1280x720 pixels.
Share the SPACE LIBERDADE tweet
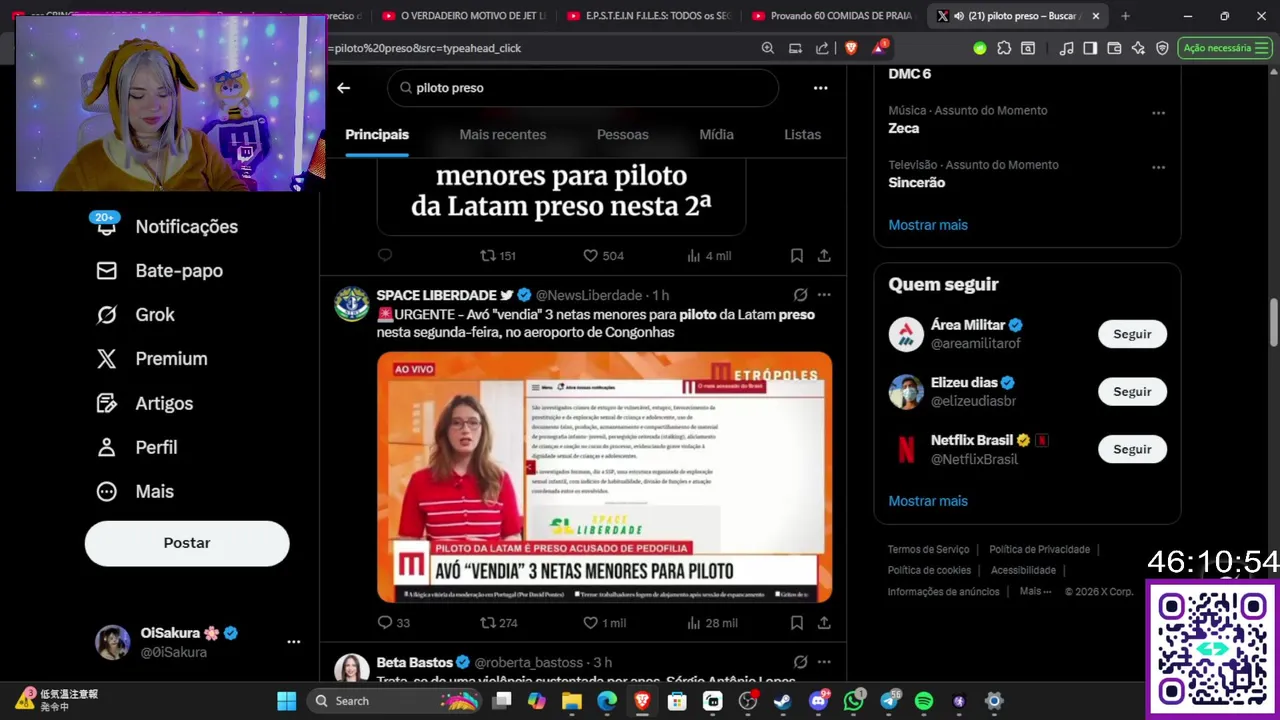tap(824, 623)
